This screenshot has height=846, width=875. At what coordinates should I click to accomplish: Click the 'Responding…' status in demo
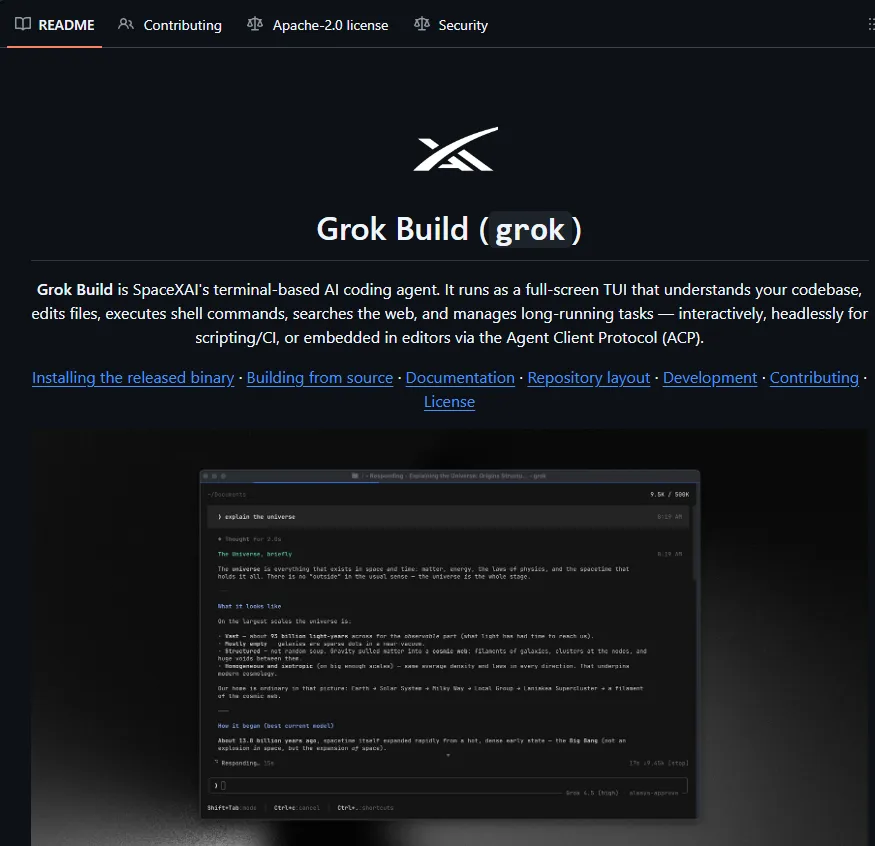[x=240, y=763]
